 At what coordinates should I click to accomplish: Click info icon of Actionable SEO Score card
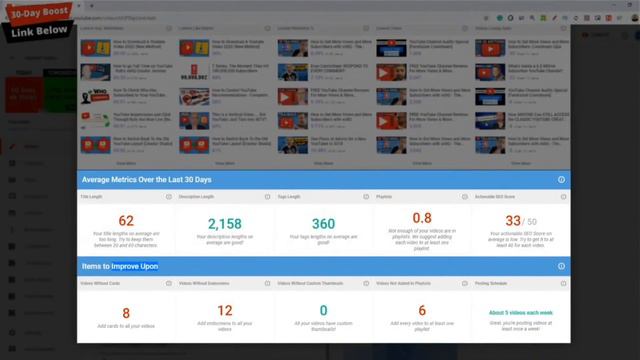[563, 197]
